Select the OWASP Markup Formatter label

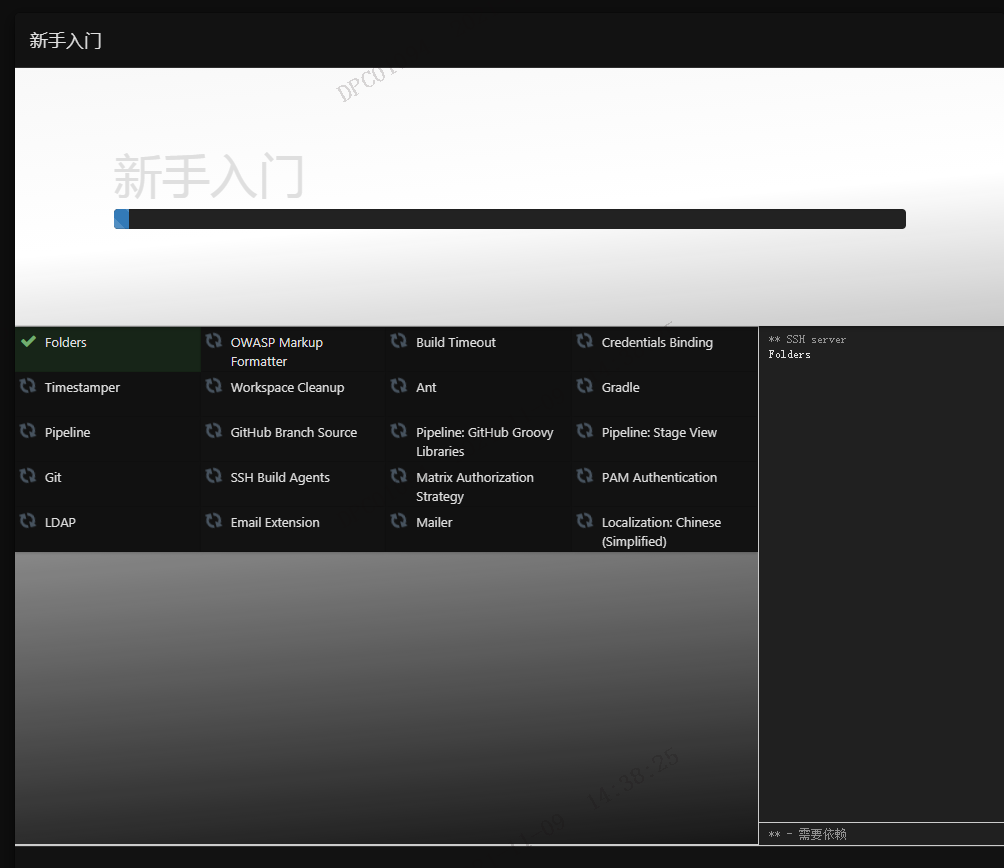(277, 352)
